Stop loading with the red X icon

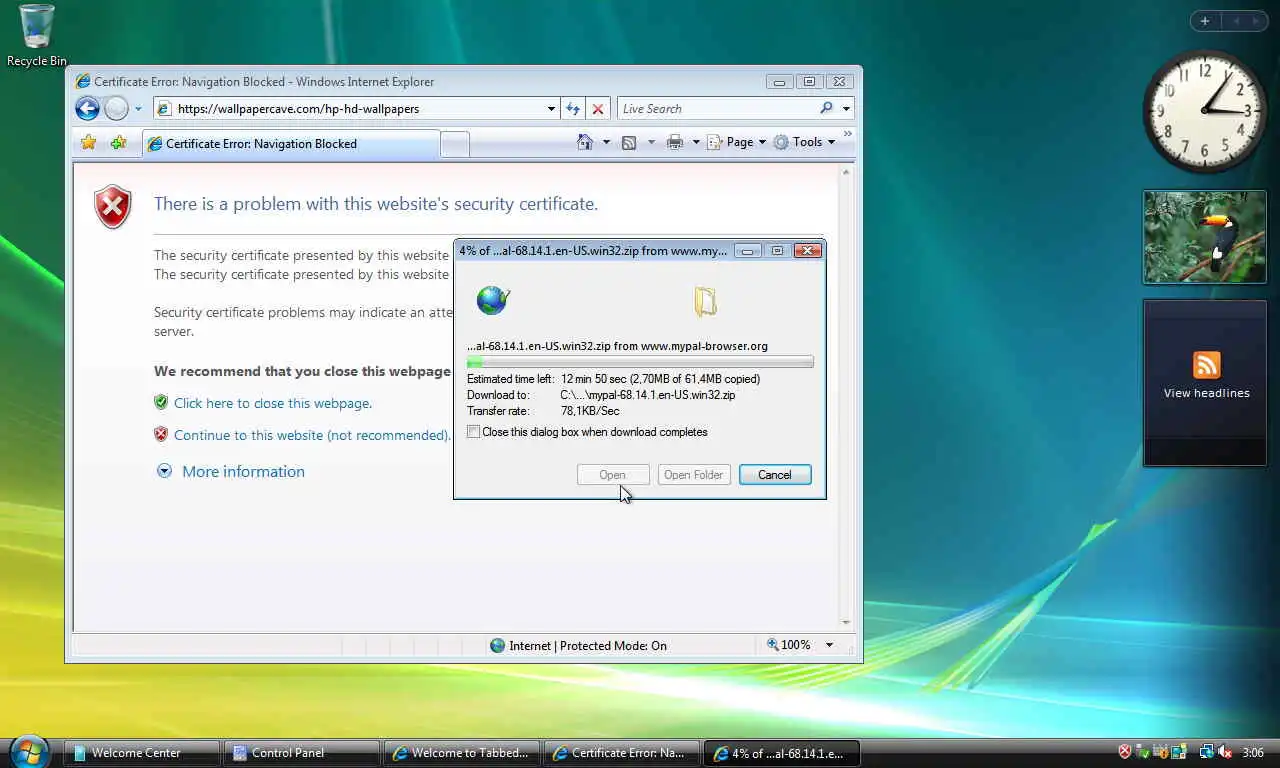tap(598, 108)
